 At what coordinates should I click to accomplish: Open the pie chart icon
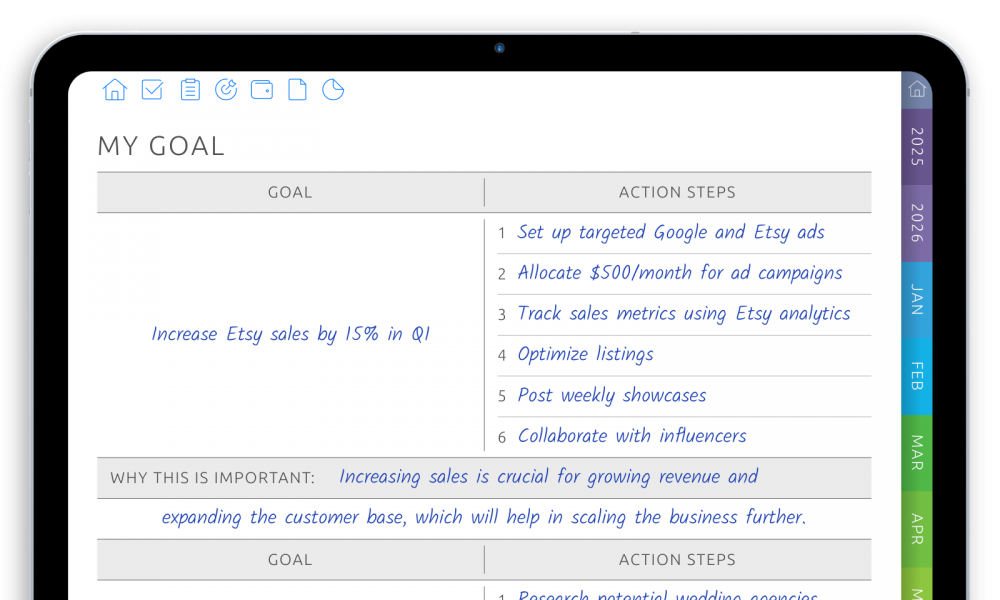pos(333,90)
